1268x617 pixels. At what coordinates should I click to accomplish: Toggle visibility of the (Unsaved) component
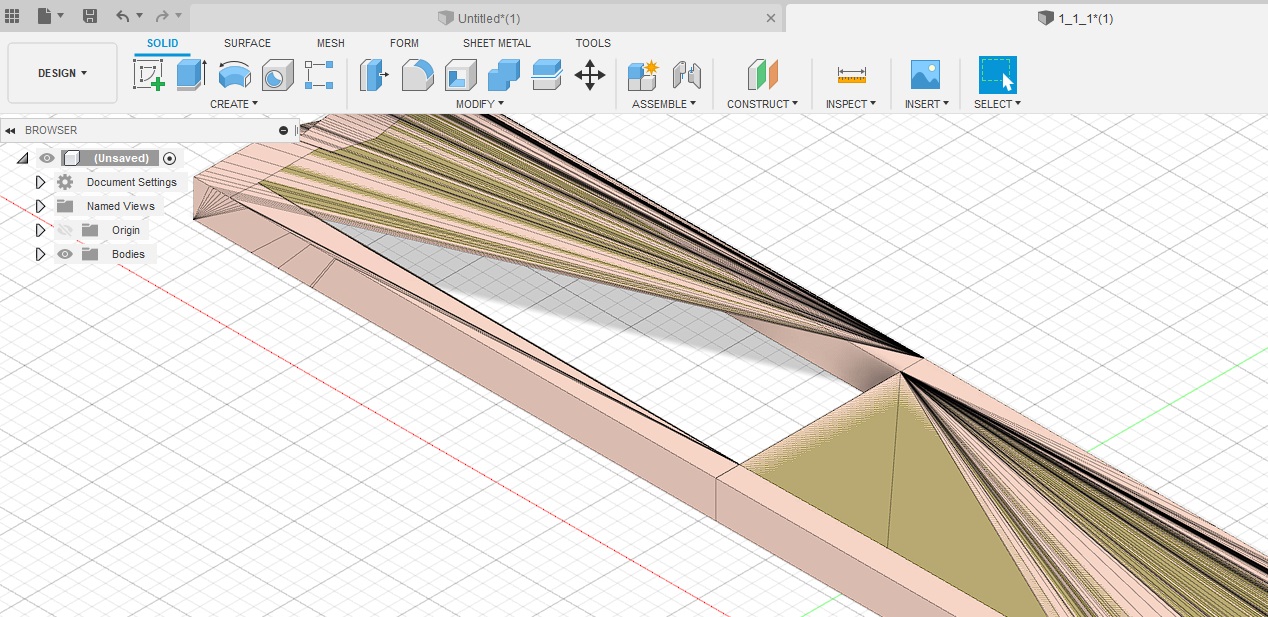point(46,158)
